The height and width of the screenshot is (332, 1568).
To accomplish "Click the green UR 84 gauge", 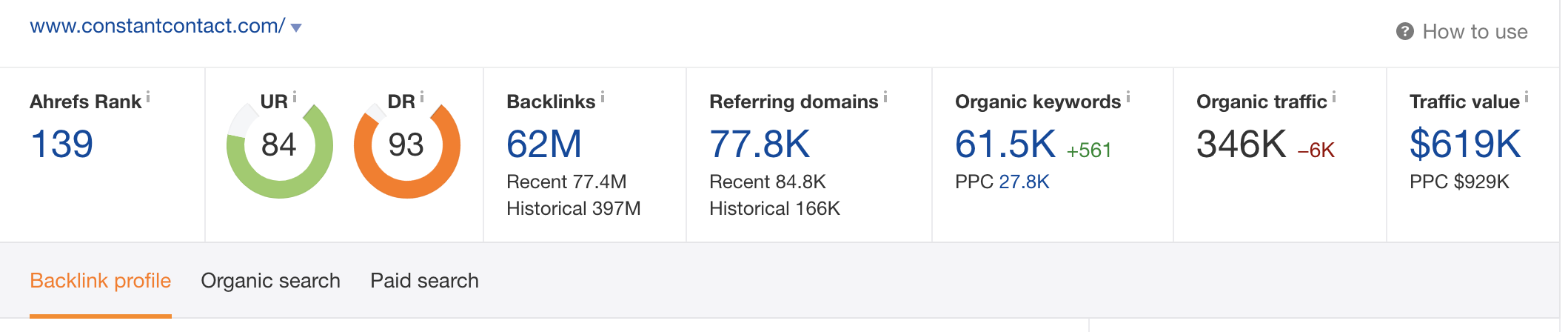I will (280, 145).
